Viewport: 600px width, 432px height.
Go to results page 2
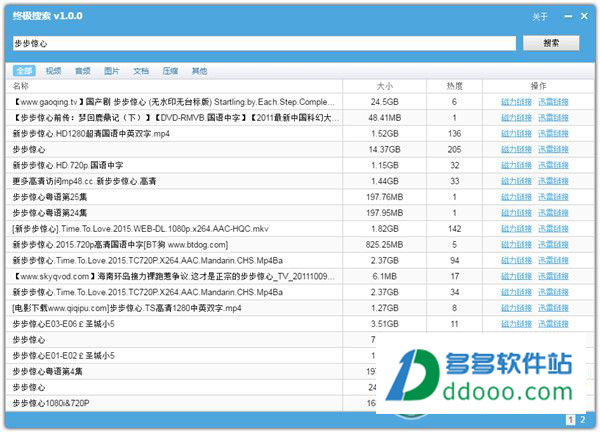pyautogui.click(x=582, y=420)
